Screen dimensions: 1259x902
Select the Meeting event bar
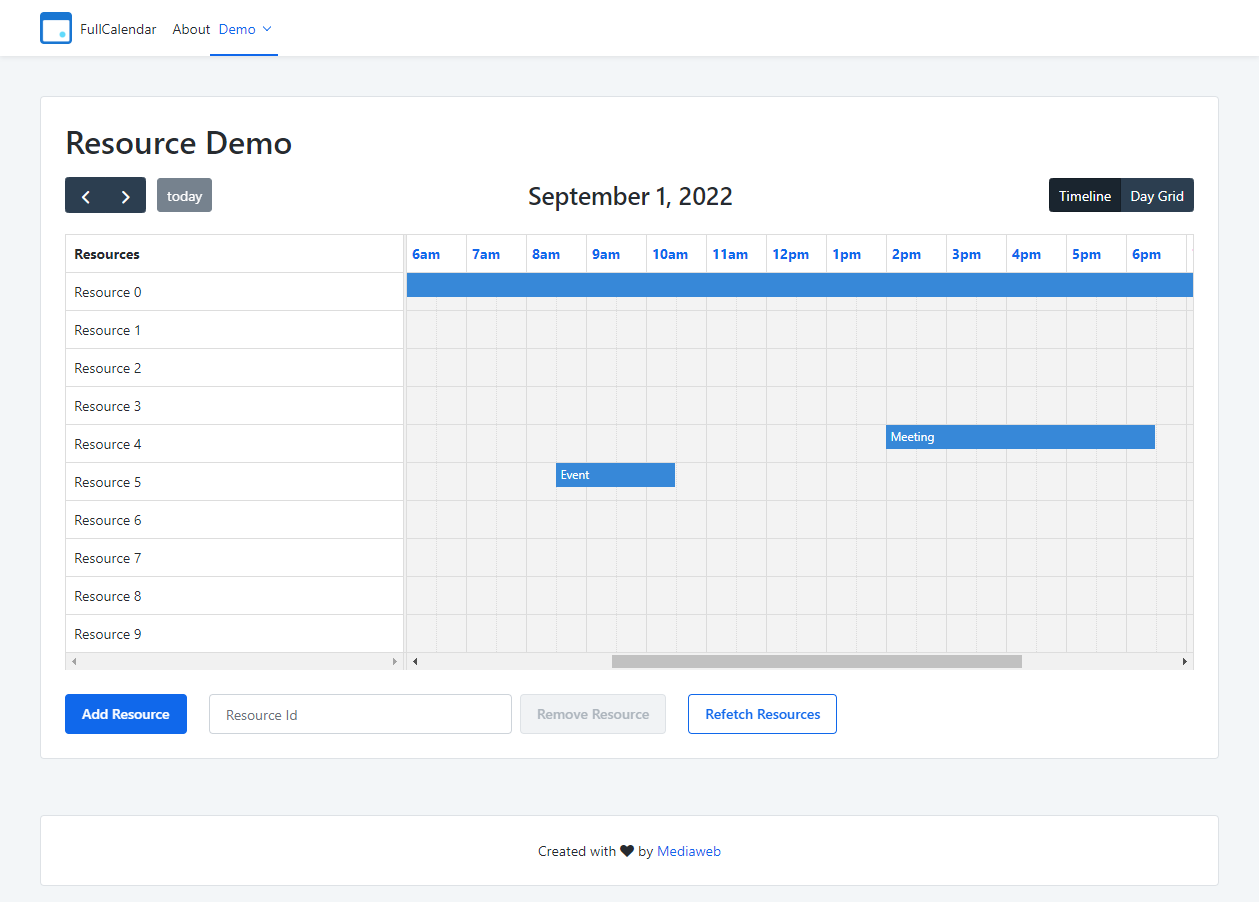[x=1020, y=437]
